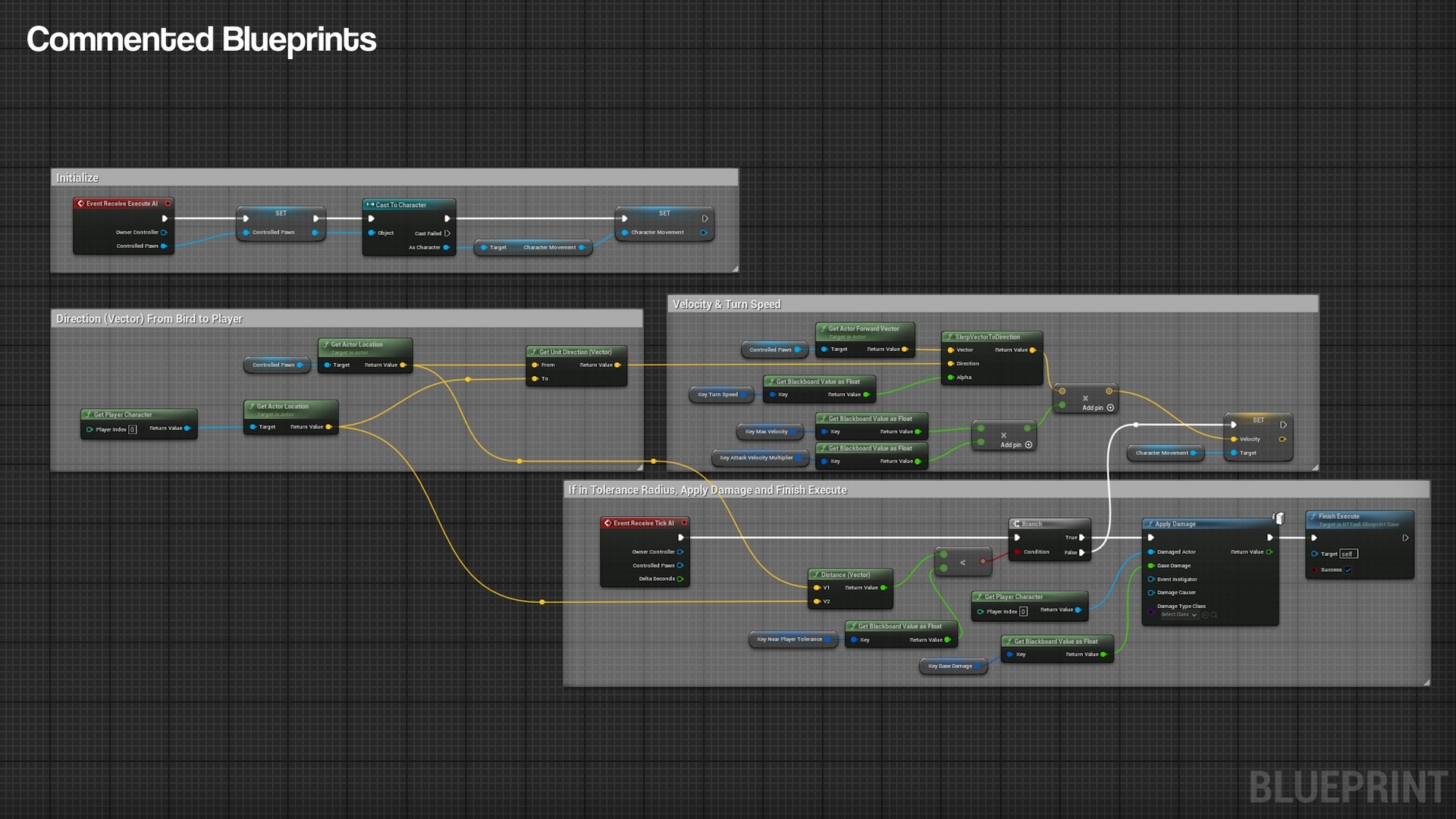Select the Key Base Damage variable node

953,666
